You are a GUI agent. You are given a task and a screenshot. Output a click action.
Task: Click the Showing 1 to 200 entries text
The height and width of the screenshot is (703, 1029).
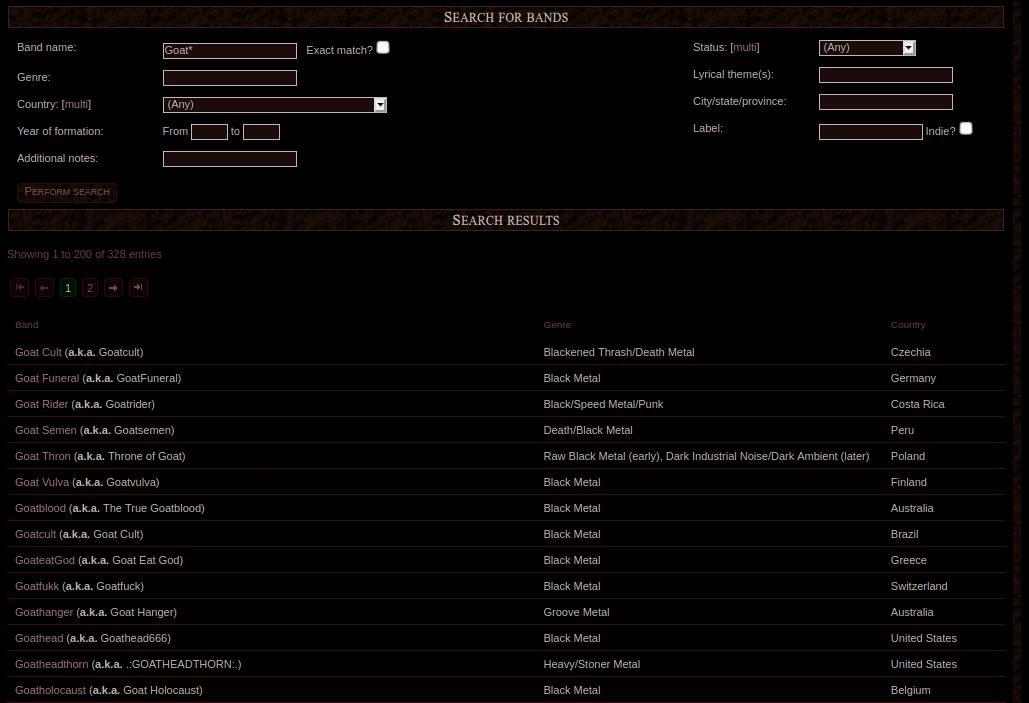(x=84, y=255)
